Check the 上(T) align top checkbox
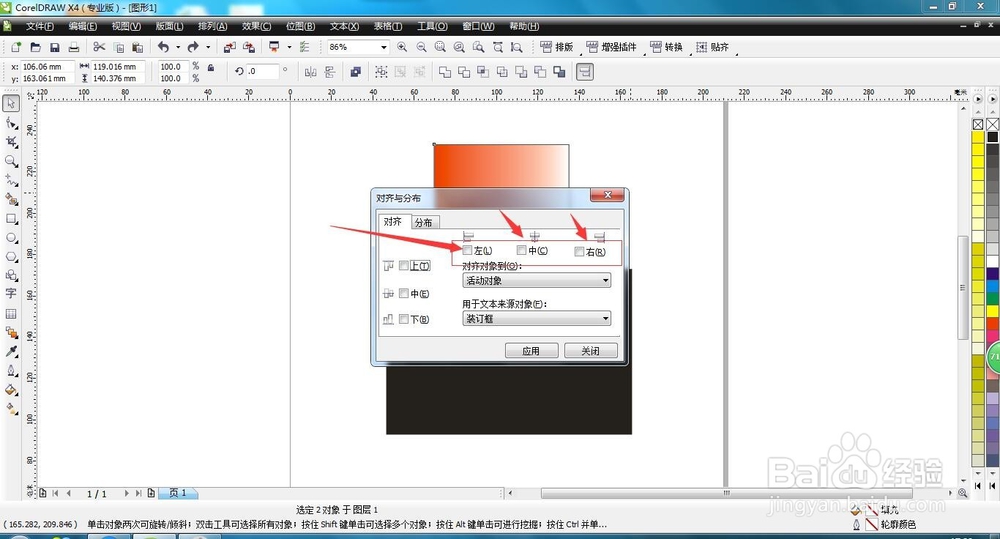The height and width of the screenshot is (539, 1000). click(404, 265)
